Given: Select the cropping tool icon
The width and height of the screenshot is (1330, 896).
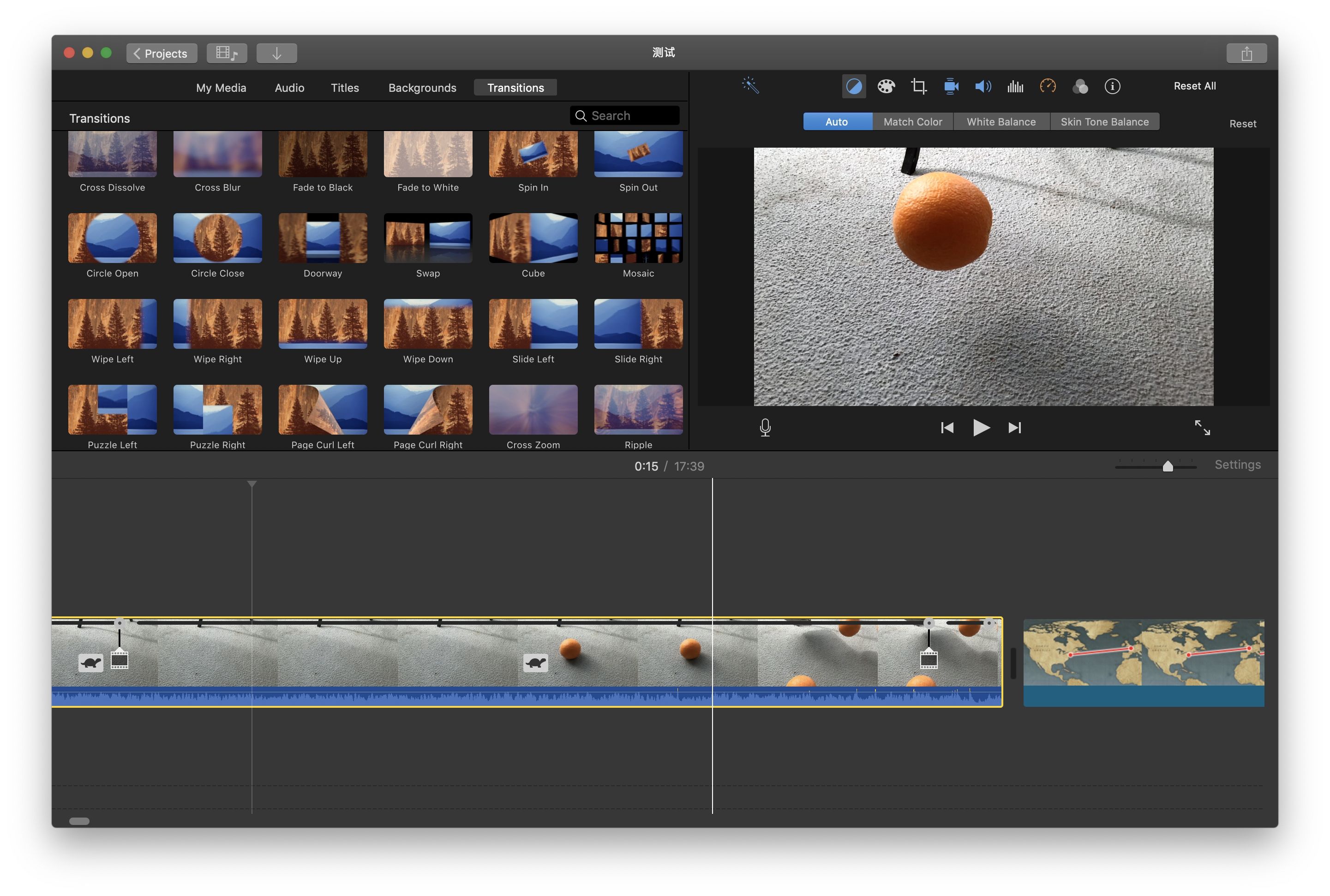Looking at the screenshot, I should (918, 86).
